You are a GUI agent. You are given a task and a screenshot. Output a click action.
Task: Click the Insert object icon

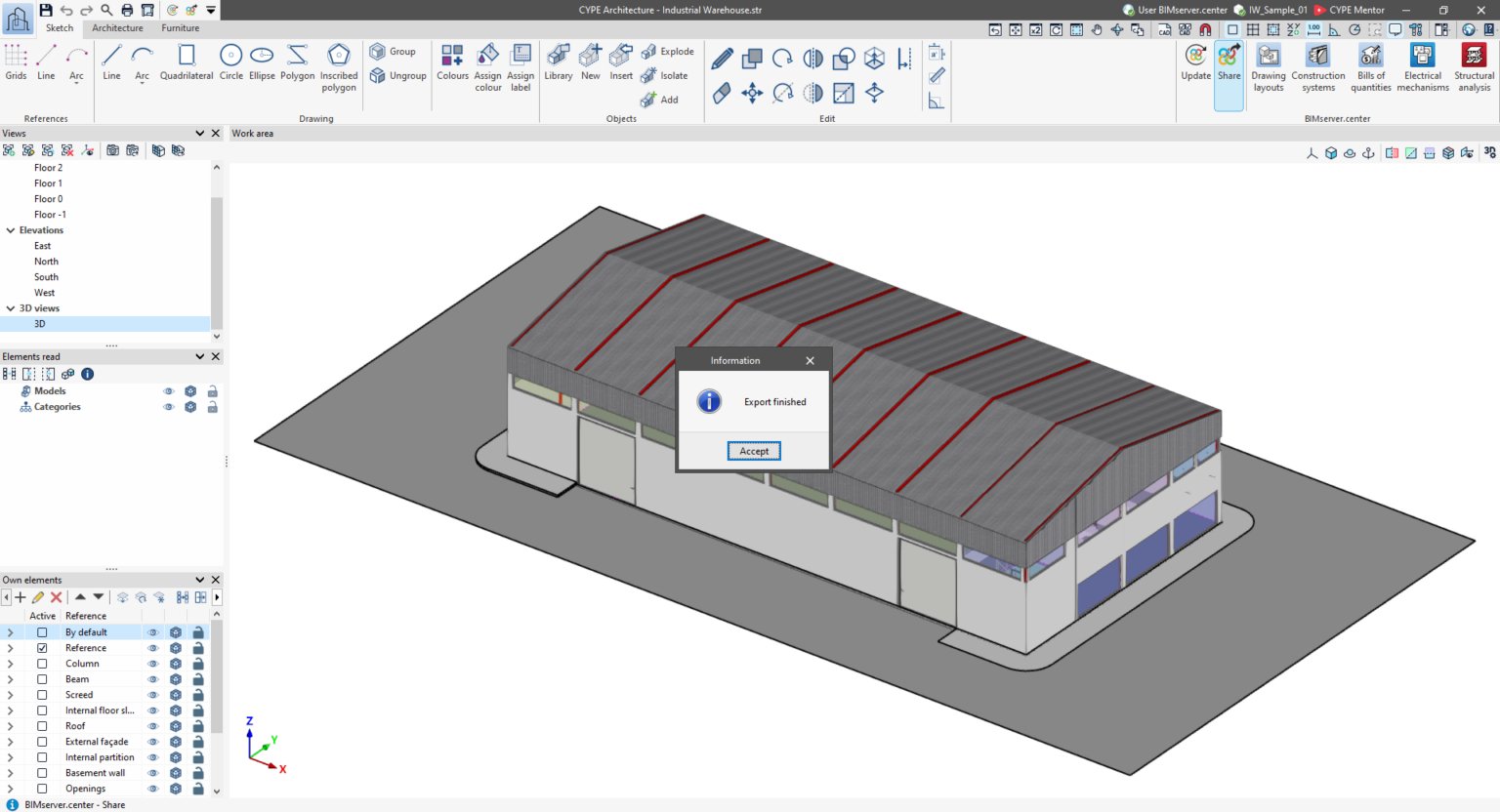coord(621,61)
